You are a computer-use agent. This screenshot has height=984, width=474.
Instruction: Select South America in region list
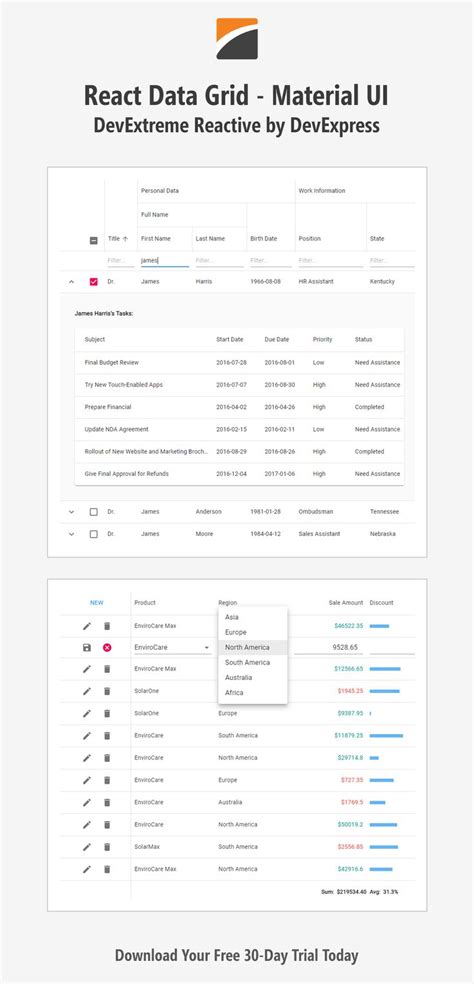[x=252, y=662]
